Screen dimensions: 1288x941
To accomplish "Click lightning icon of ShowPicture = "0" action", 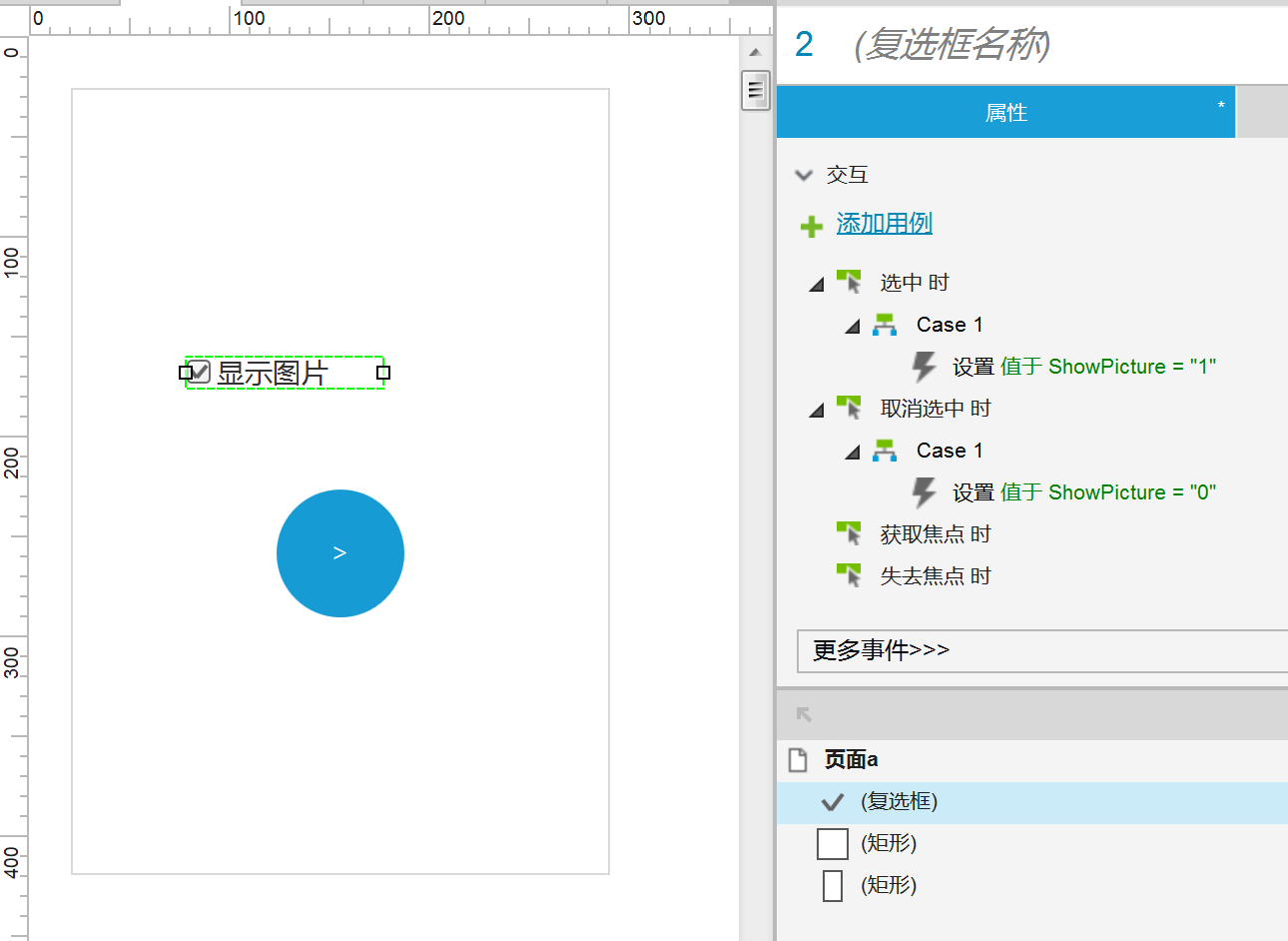I will coord(925,492).
